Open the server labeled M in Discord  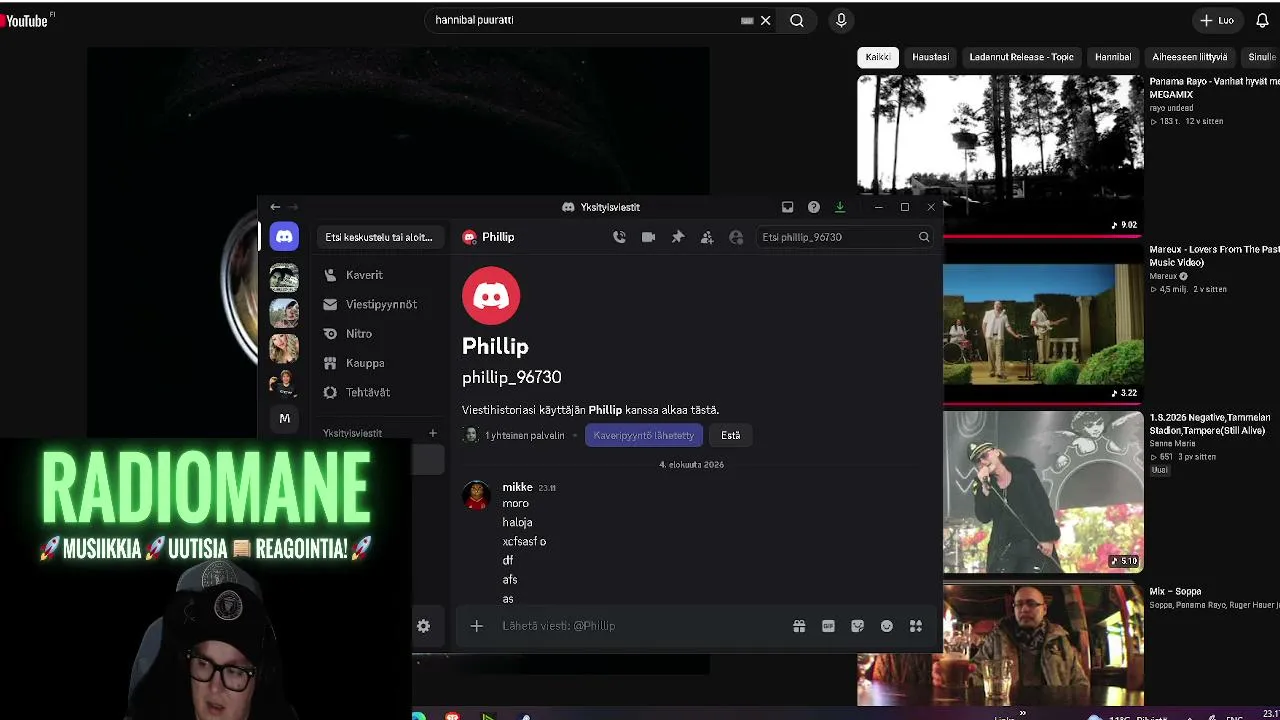[284, 418]
